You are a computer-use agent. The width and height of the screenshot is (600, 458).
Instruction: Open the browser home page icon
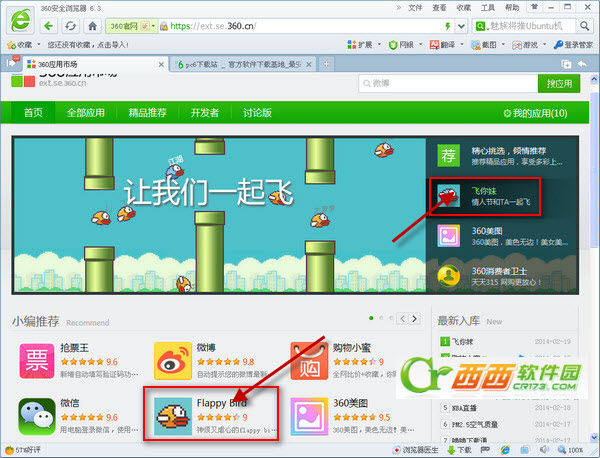pyautogui.click(x=92, y=26)
